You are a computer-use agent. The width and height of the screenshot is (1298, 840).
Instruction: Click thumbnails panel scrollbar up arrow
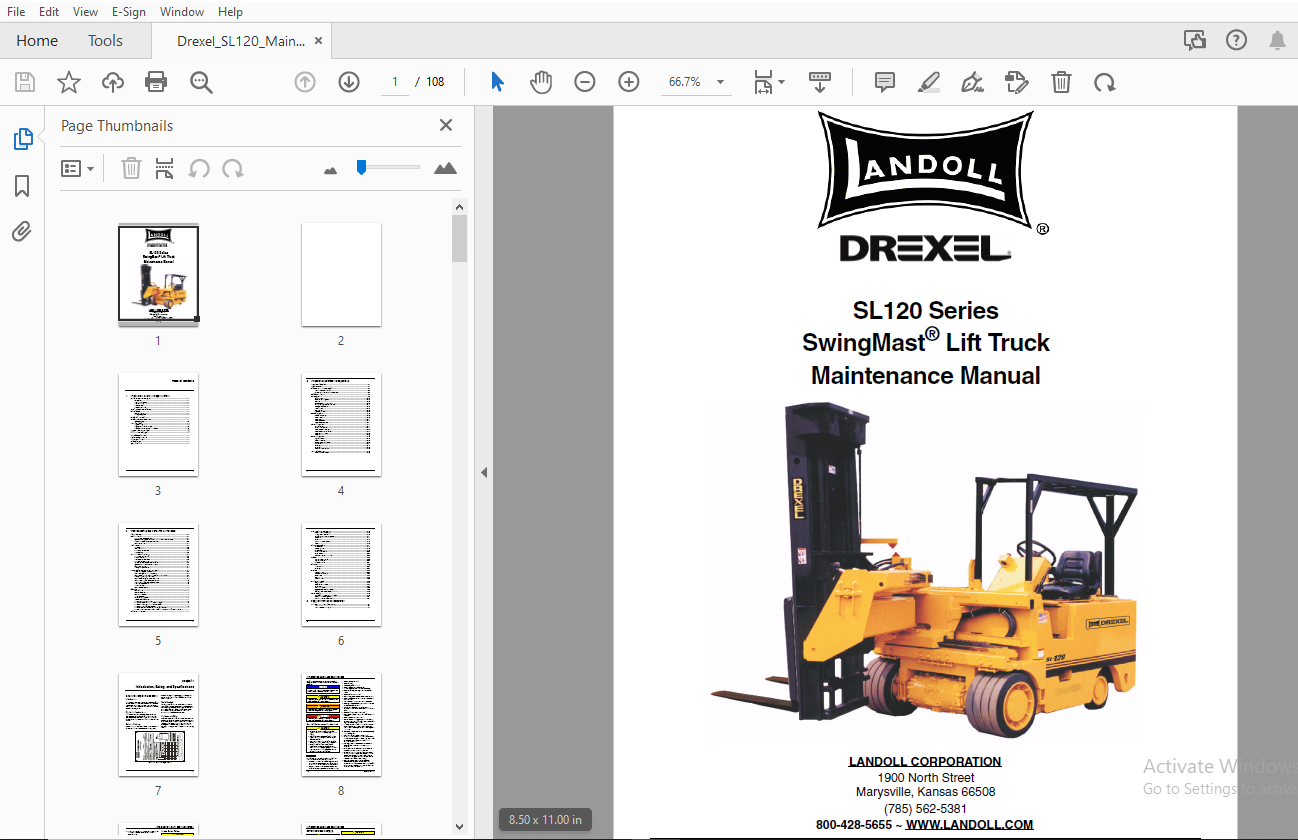(x=459, y=207)
